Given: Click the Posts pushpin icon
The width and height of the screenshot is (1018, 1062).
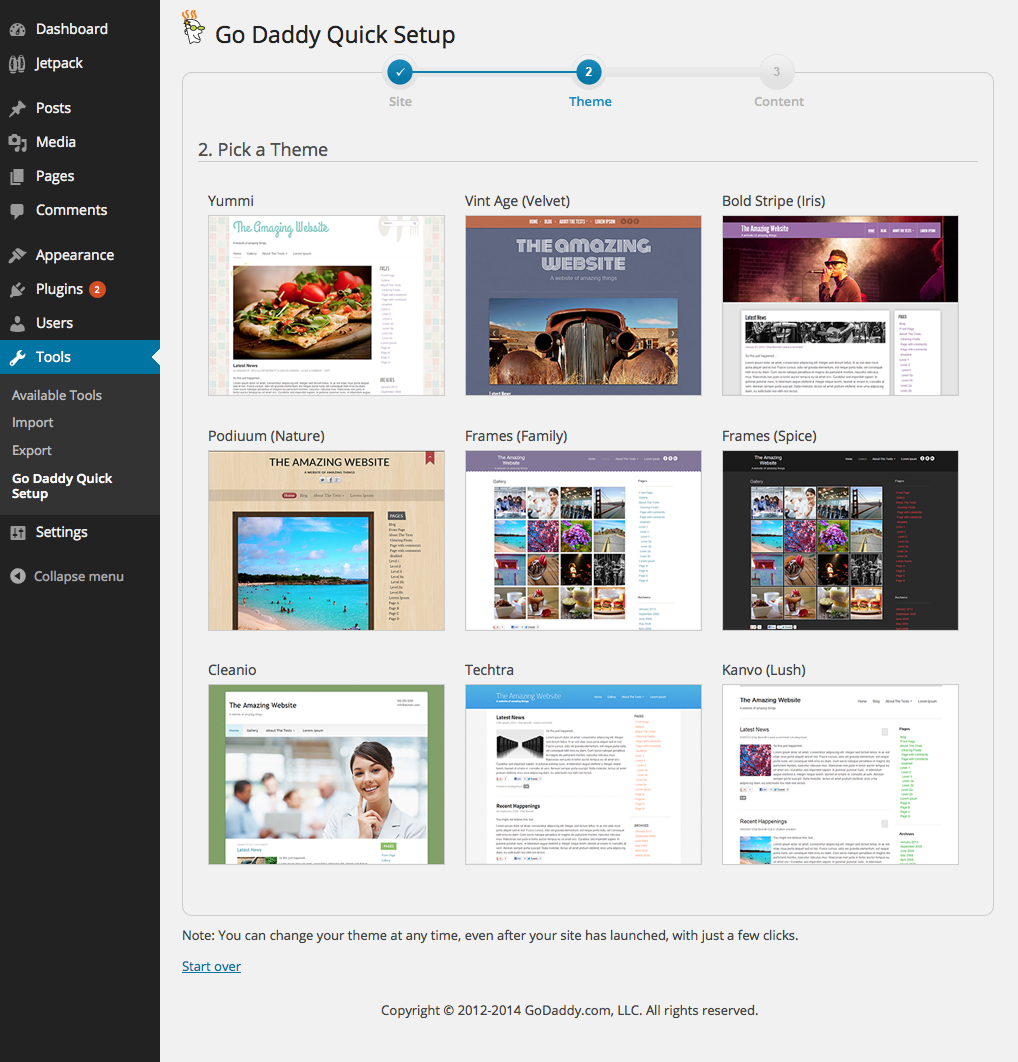Looking at the screenshot, I should (17, 108).
